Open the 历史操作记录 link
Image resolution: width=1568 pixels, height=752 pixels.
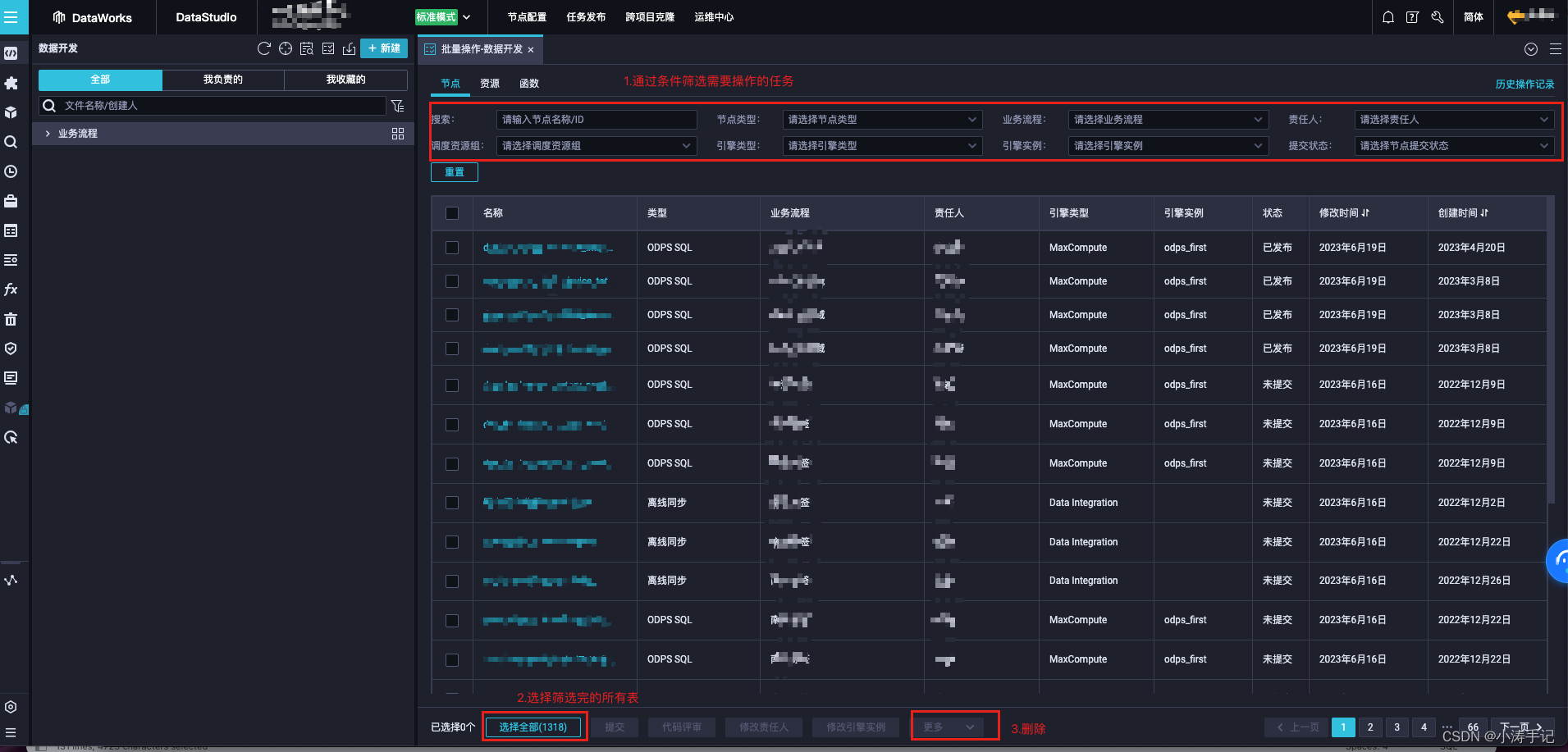[1525, 83]
